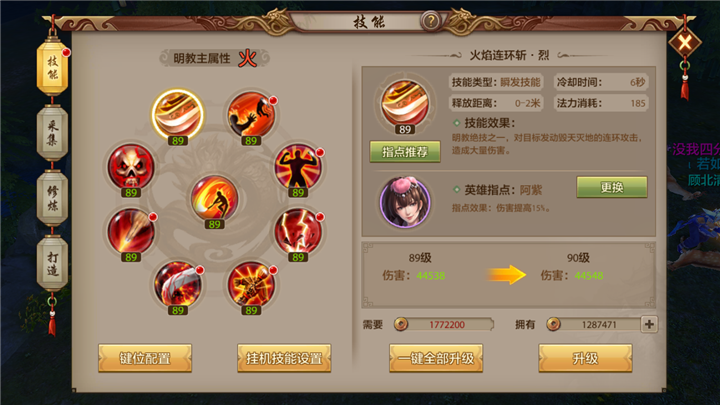
Task: Choose the grabbing hands skill icon
Action: tap(251, 114)
